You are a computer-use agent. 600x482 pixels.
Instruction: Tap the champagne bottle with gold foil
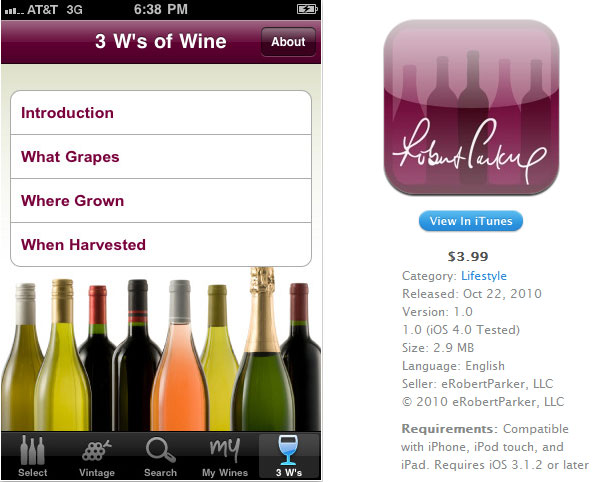(262, 349)
